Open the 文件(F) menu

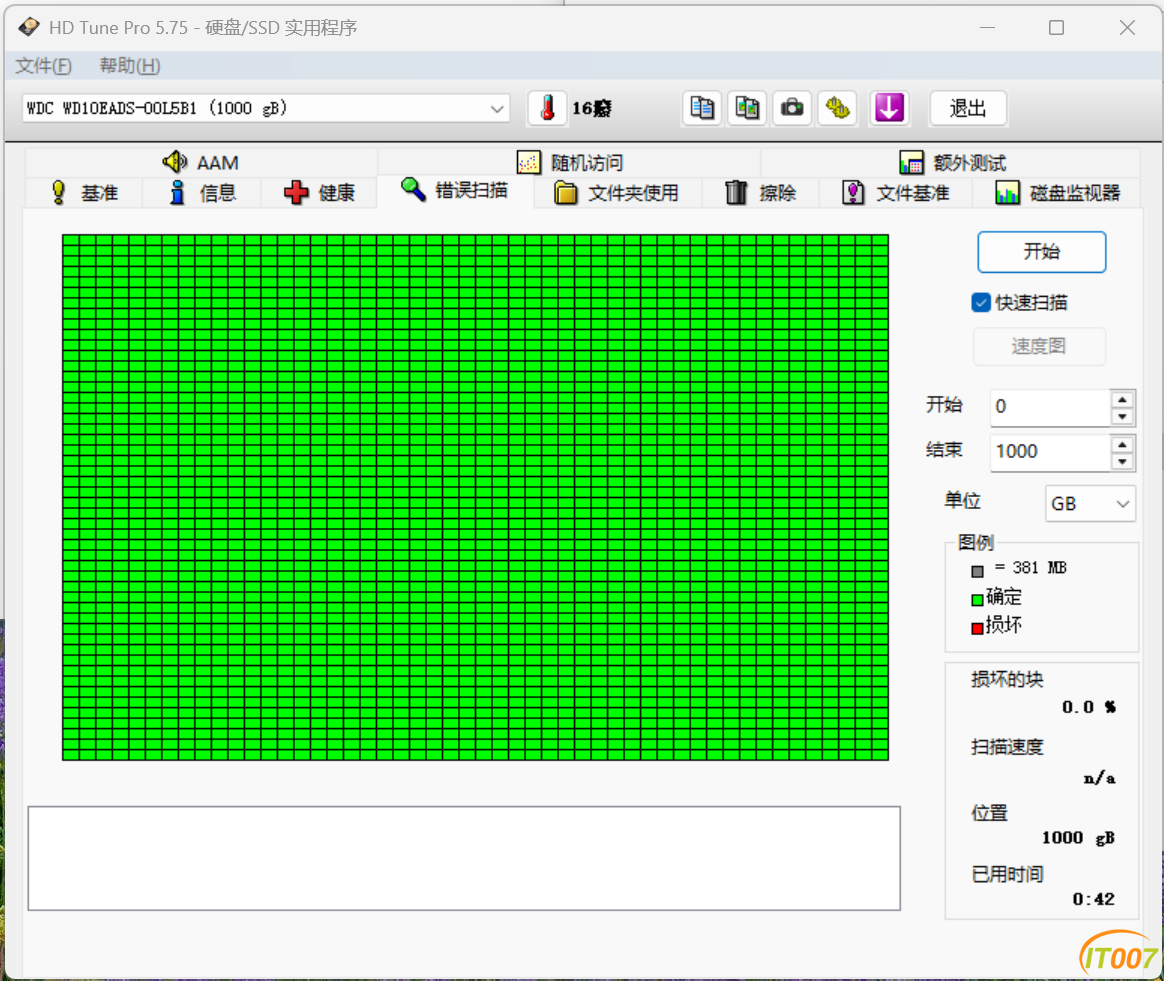[x=44, y=66]
